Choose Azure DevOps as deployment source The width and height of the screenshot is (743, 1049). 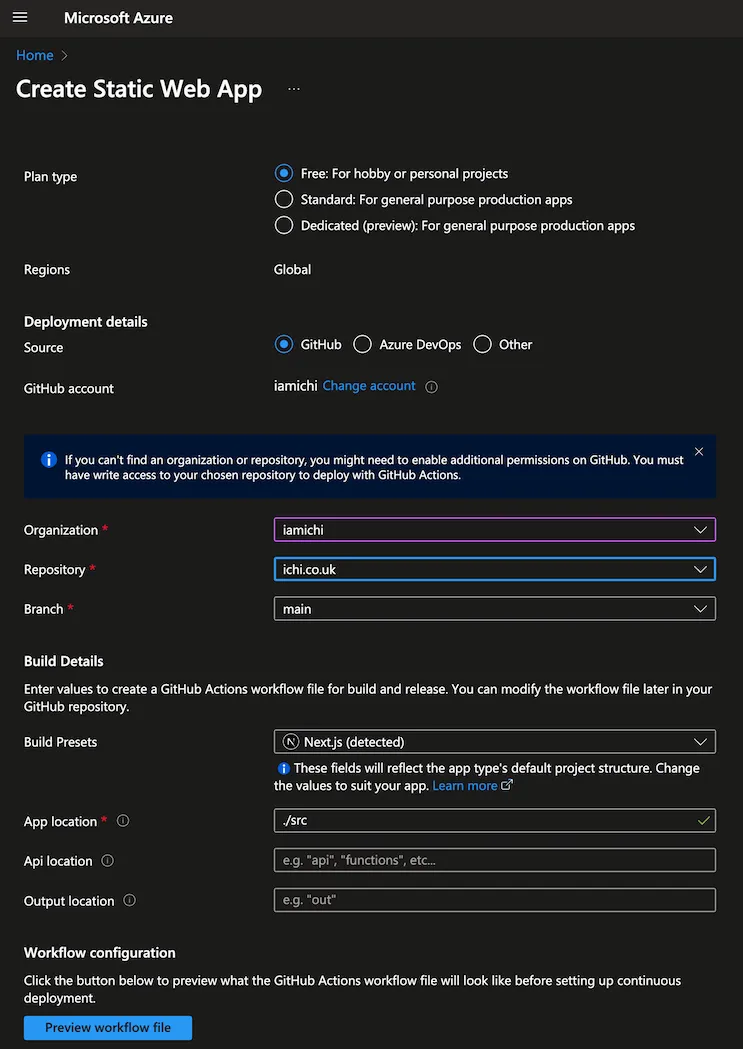pyautogui.click(x=362, y=345)
